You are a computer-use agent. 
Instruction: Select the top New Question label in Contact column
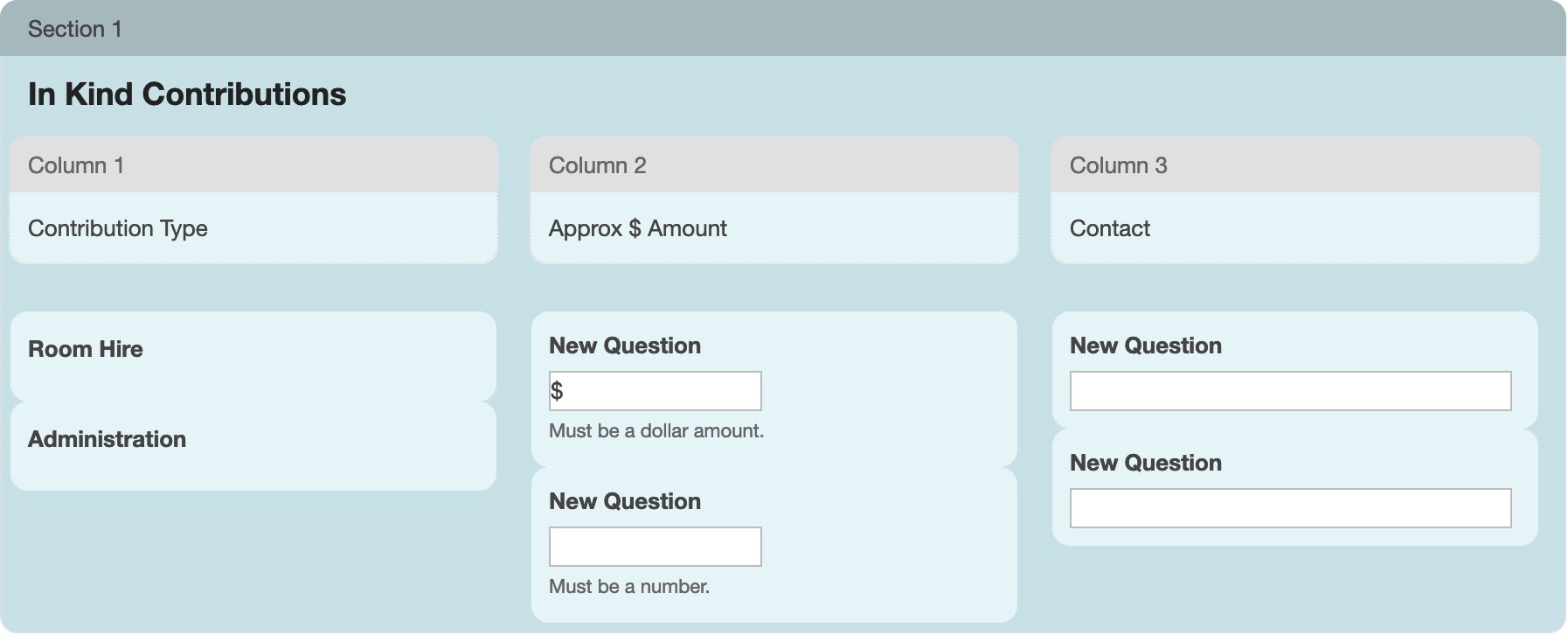pyautogui.click(x=1145, y=345)
